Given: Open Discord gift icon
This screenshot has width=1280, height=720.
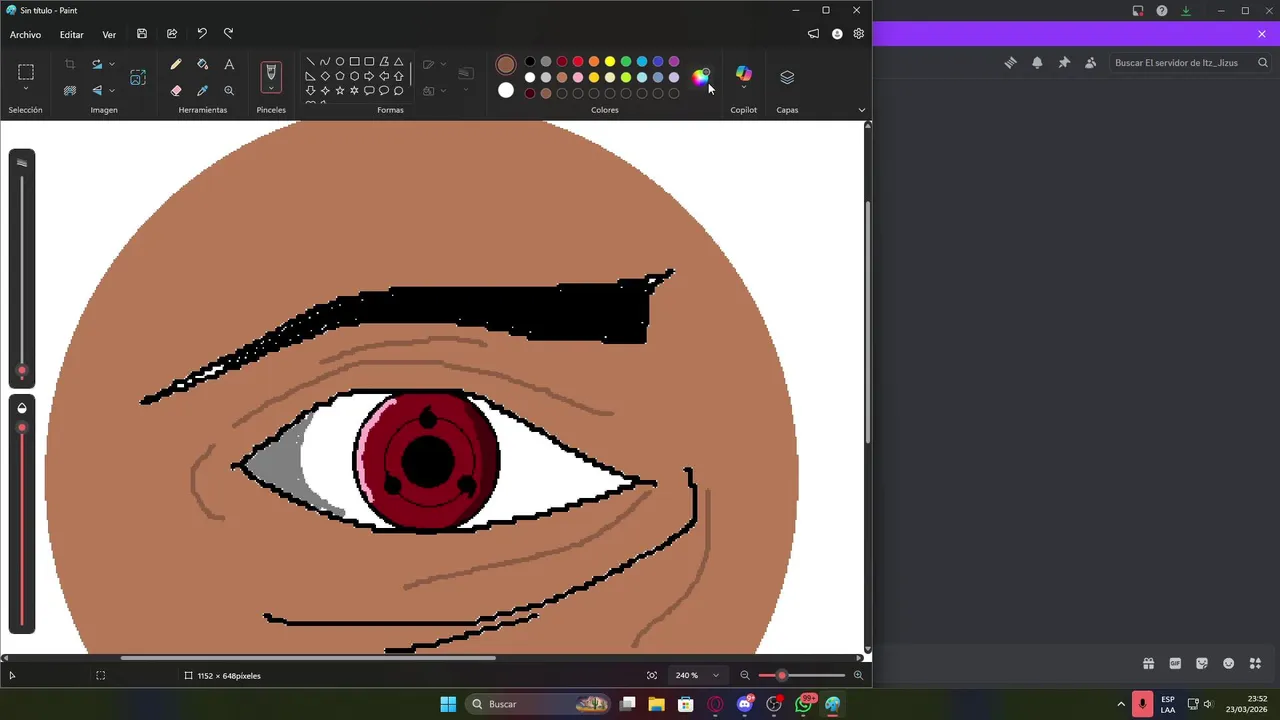Looking at the screenshot, I should point(1148,663).
